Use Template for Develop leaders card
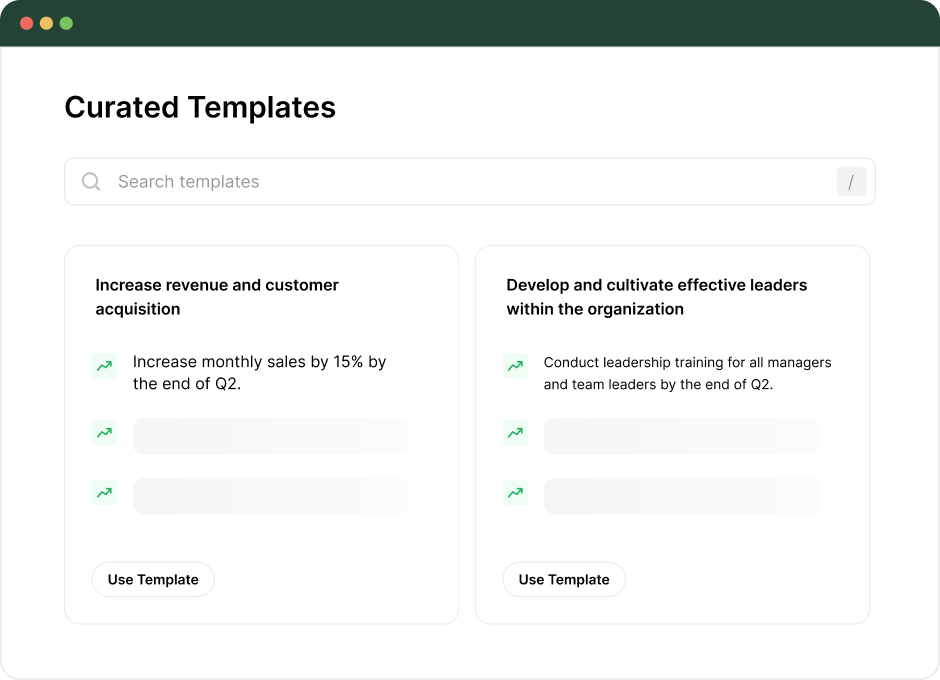Image resolution: width=940 pixels, height=680 pixels. tap(564, 579)
